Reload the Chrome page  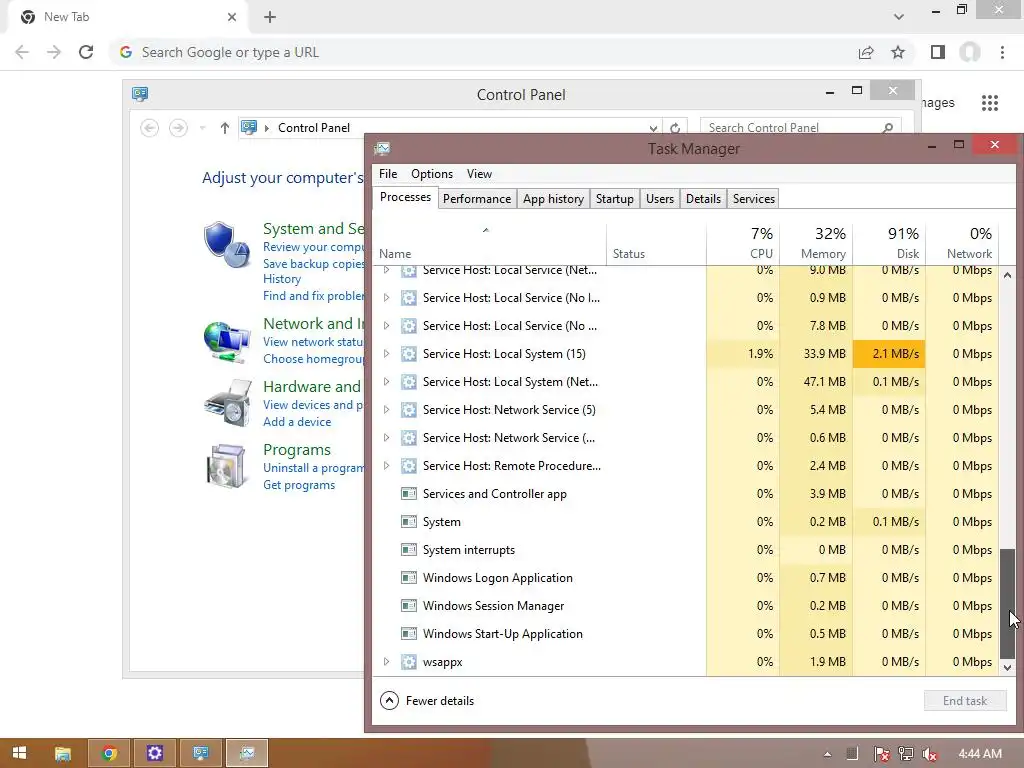[x=86, y=52]
